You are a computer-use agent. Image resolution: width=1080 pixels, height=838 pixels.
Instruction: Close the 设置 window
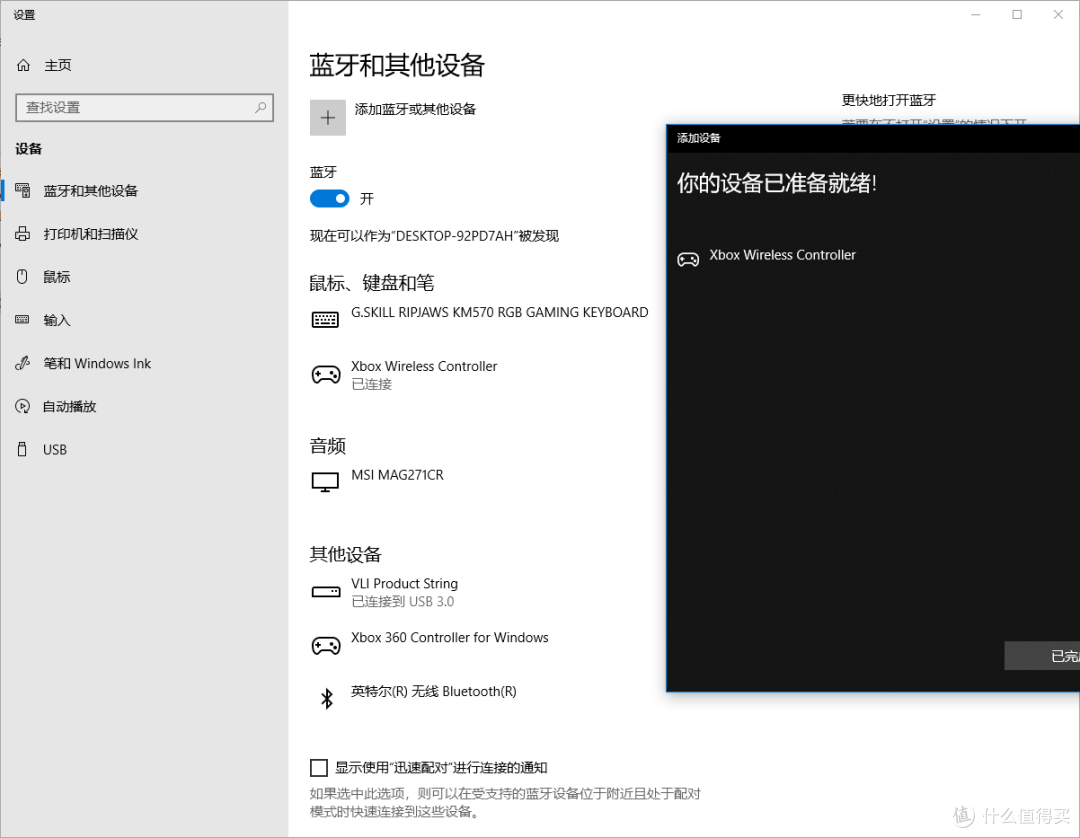pyautogui.click(x=1058, y=14)
